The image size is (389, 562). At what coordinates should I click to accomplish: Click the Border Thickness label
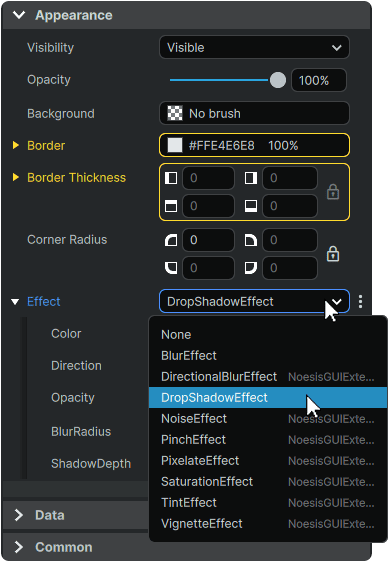coord(76,177)
